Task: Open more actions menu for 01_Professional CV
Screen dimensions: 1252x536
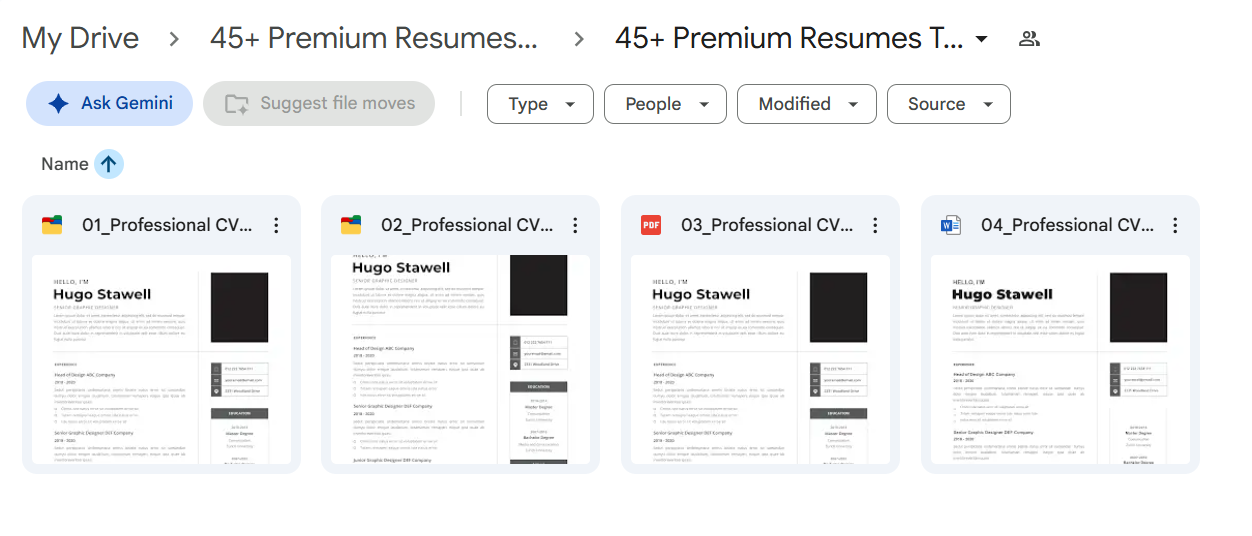Action: [x=276, y=225]
